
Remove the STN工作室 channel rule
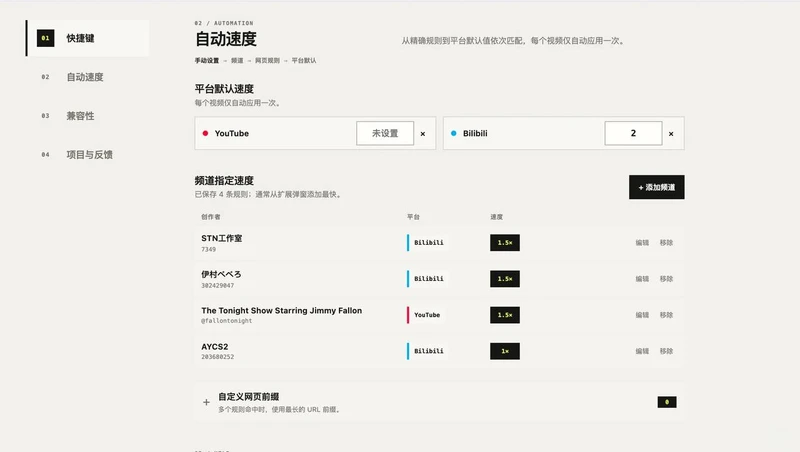tap(666, 243)
